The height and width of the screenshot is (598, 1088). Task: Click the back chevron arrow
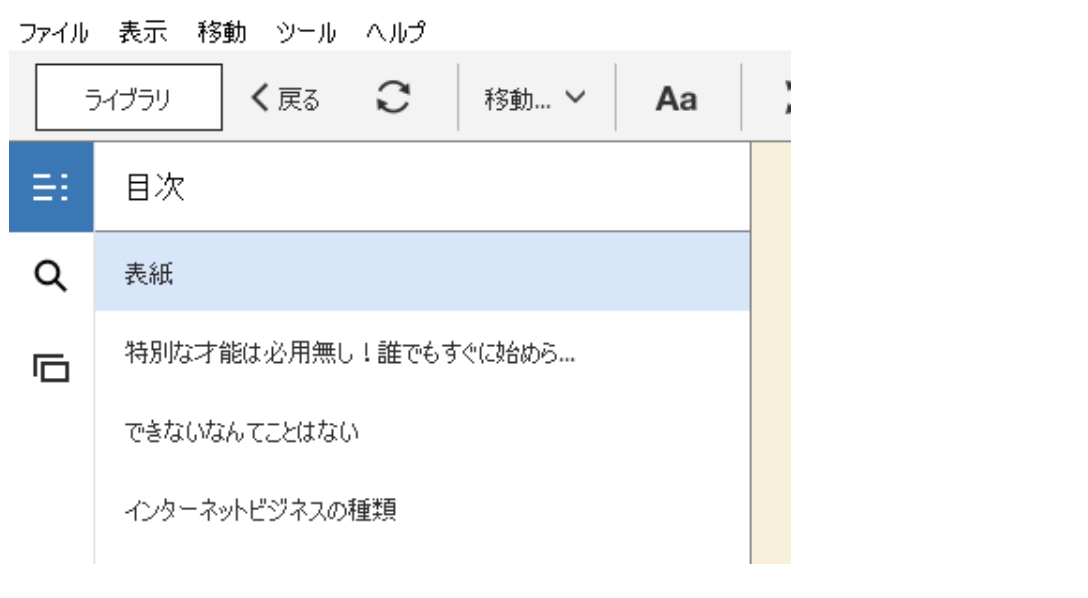260,98
